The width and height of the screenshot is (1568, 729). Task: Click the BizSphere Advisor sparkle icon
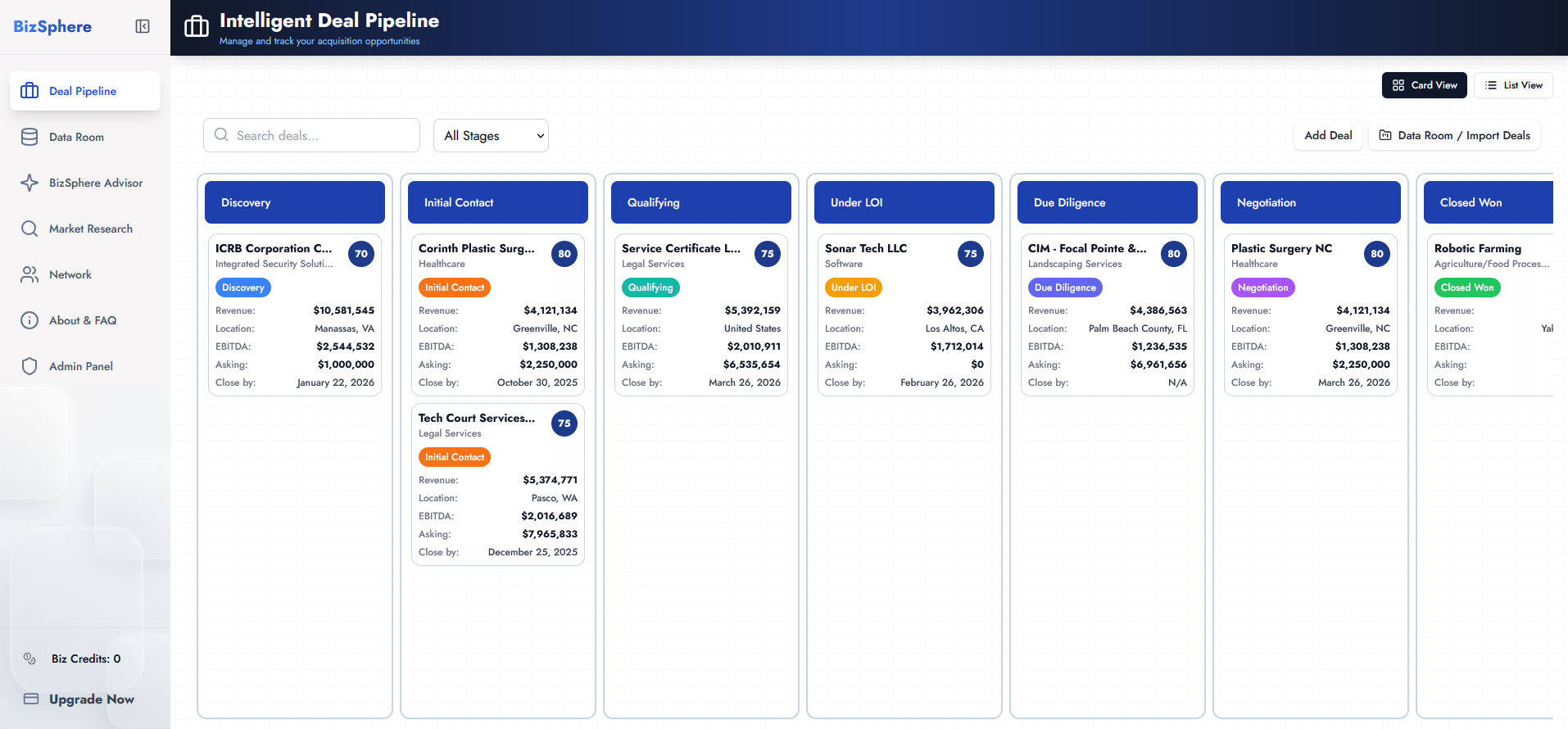tap(29, 183)
